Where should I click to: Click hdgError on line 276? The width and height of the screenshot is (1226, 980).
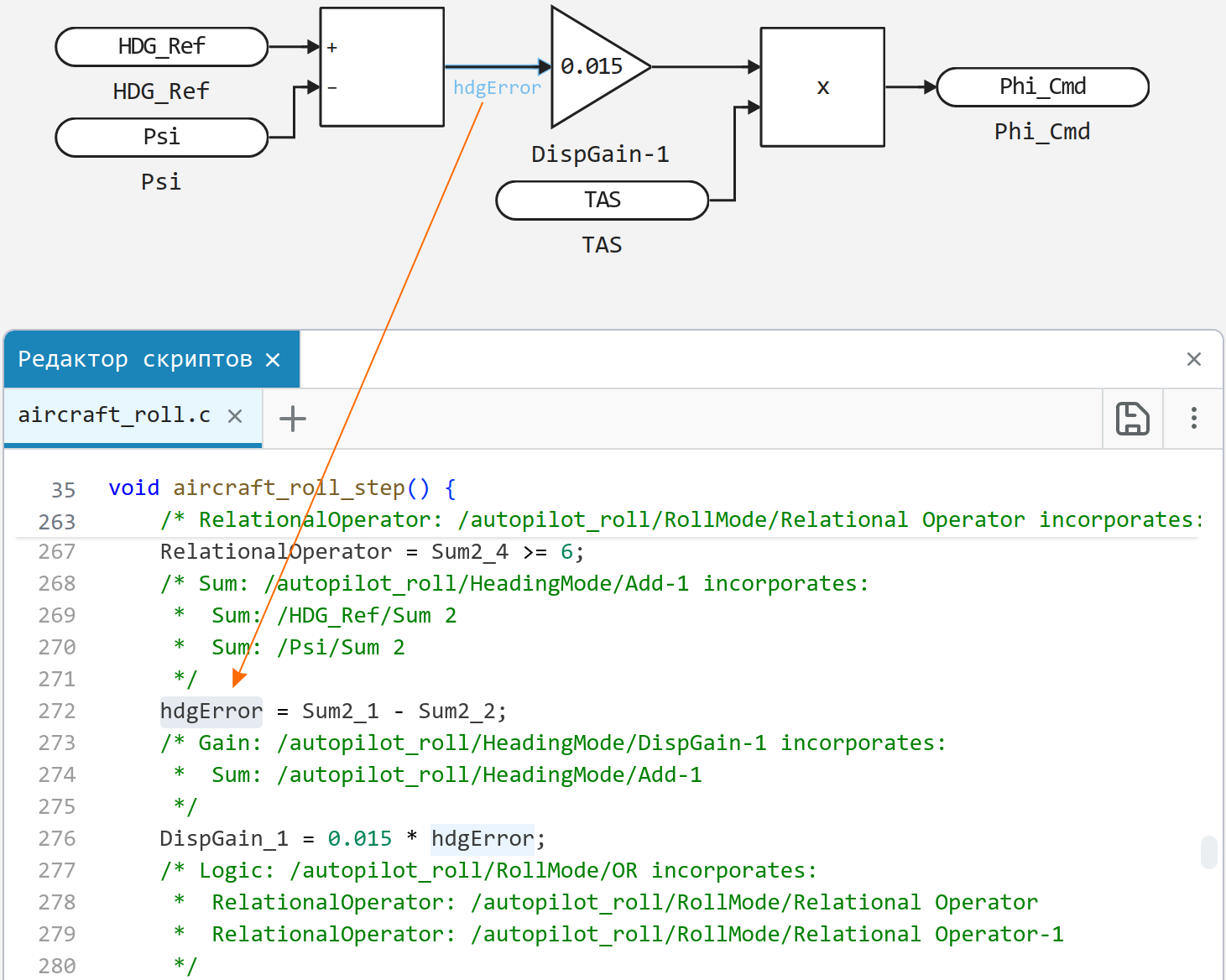pos(483,839)
